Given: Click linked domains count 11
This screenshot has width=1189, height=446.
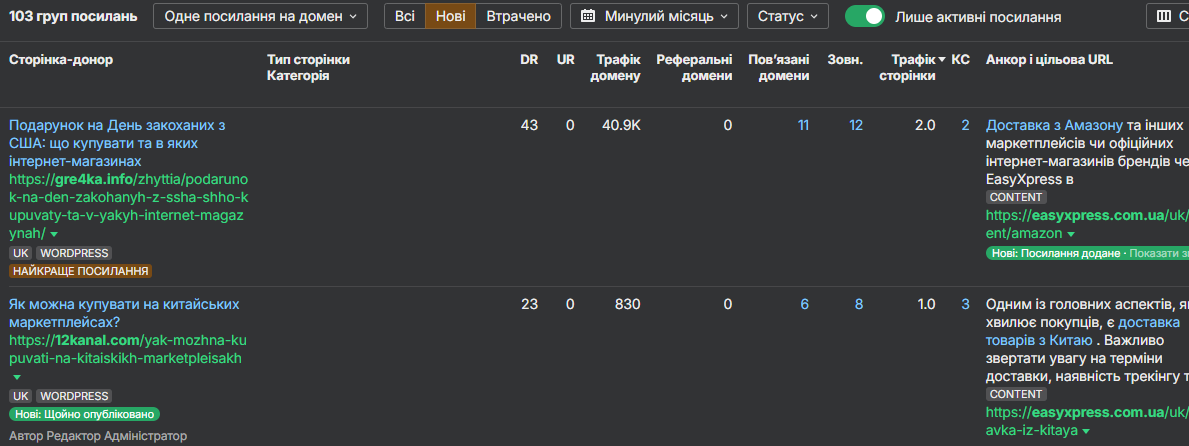Looking at the screenshot, I should pos(803,125).
